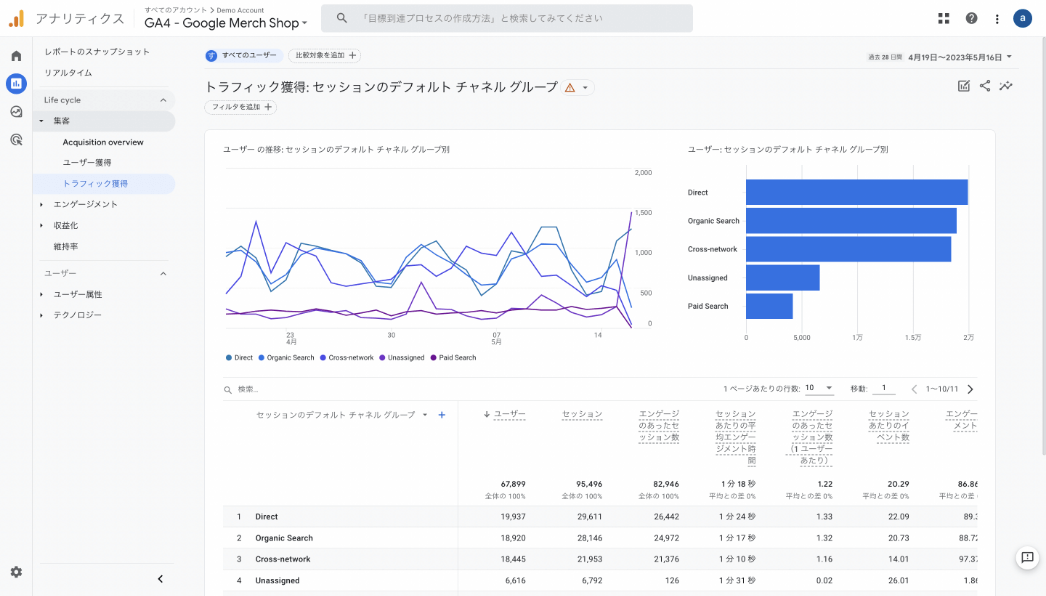Image resolution: width=1046 pixels, height=596 pixels.
Task: Open ユーザー獲得 report
Action: click(x=87, y=162)
